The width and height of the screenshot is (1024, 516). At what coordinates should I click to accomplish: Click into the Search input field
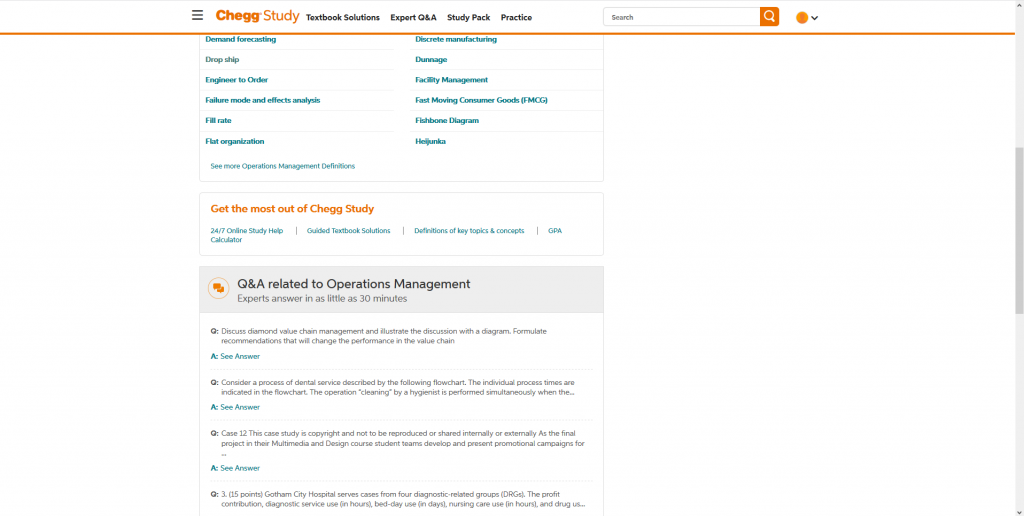[682, 17]
